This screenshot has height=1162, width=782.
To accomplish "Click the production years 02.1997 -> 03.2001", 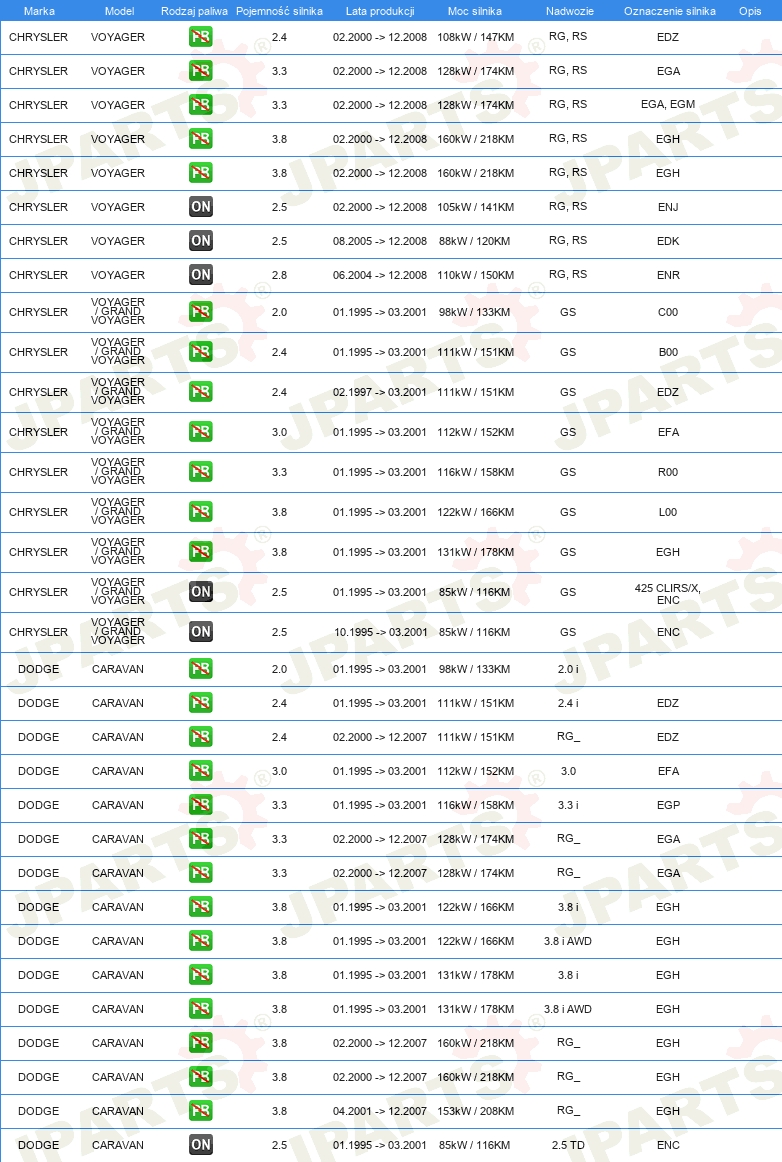I will [x=380, y=392].
